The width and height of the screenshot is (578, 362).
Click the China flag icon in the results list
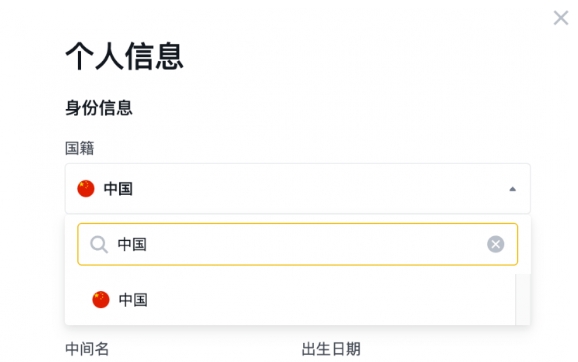[x=101, y=299]
